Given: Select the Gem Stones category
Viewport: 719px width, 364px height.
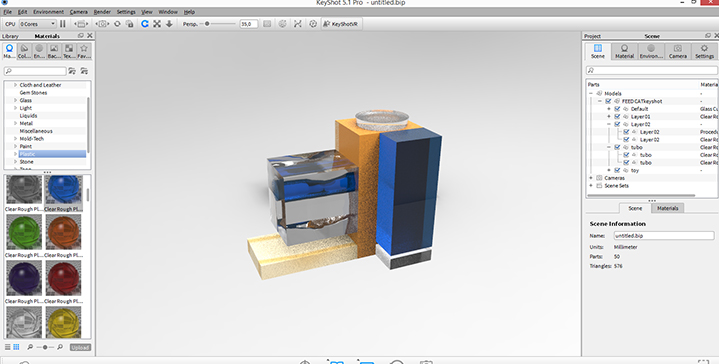Looking at the screenshot, I should click(33, 93).
